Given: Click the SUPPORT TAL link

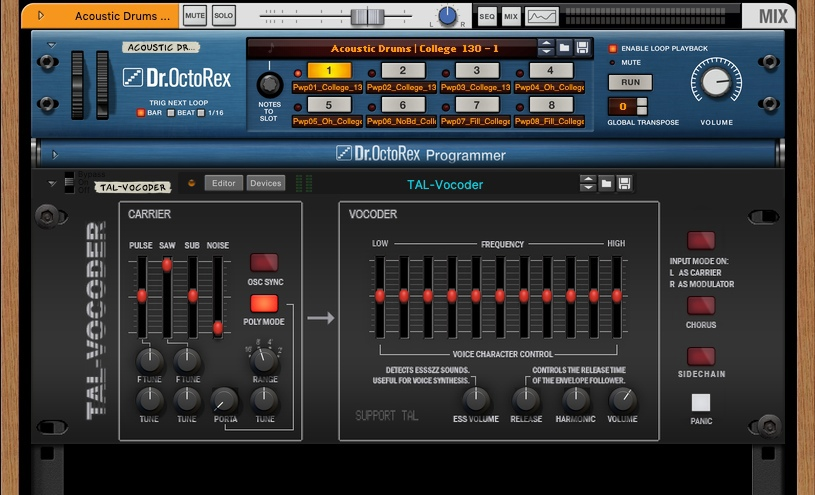Looking at the screenshot, I should (386, 415).
